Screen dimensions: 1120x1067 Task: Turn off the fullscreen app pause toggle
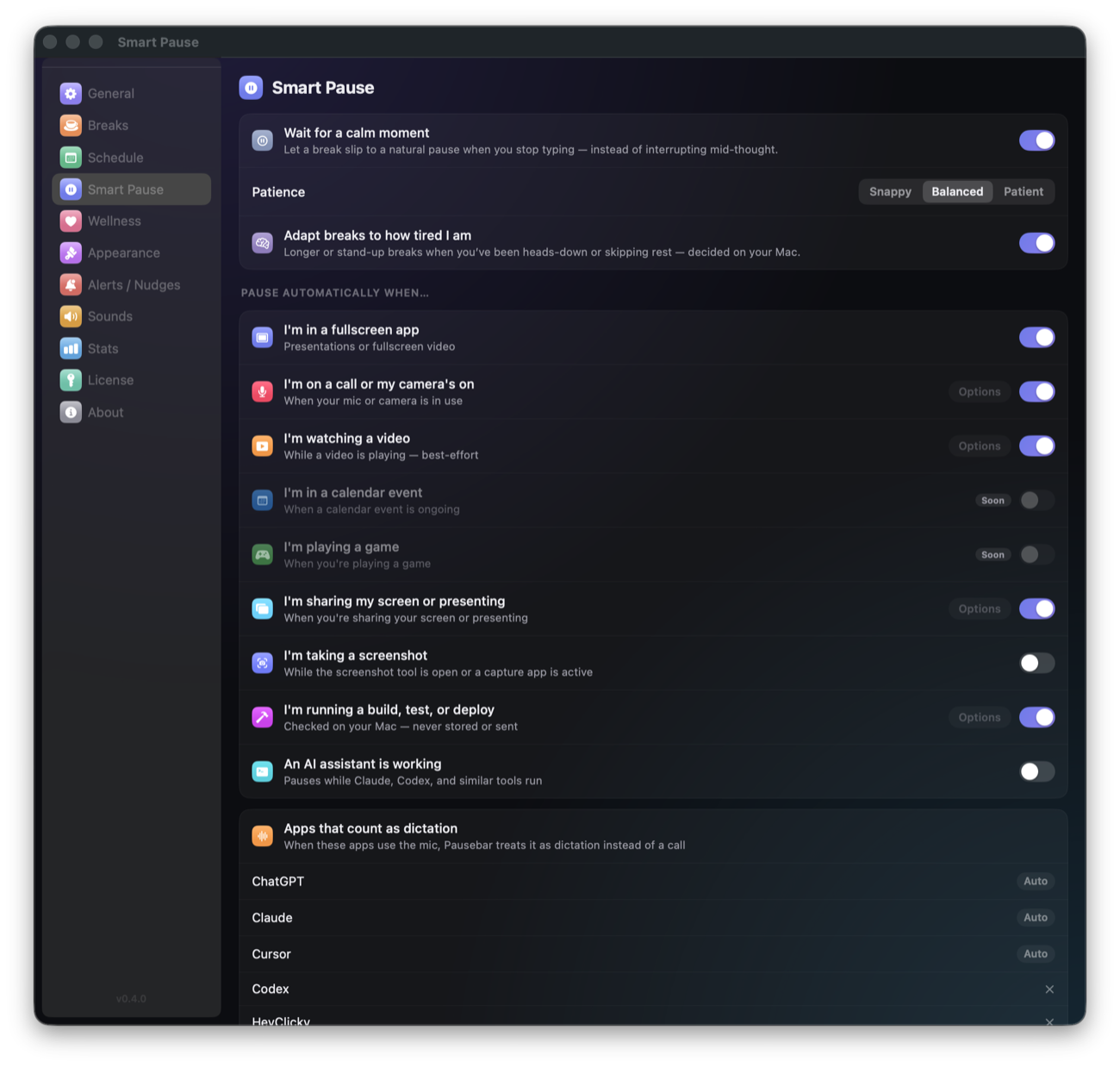pos(1036,337)
